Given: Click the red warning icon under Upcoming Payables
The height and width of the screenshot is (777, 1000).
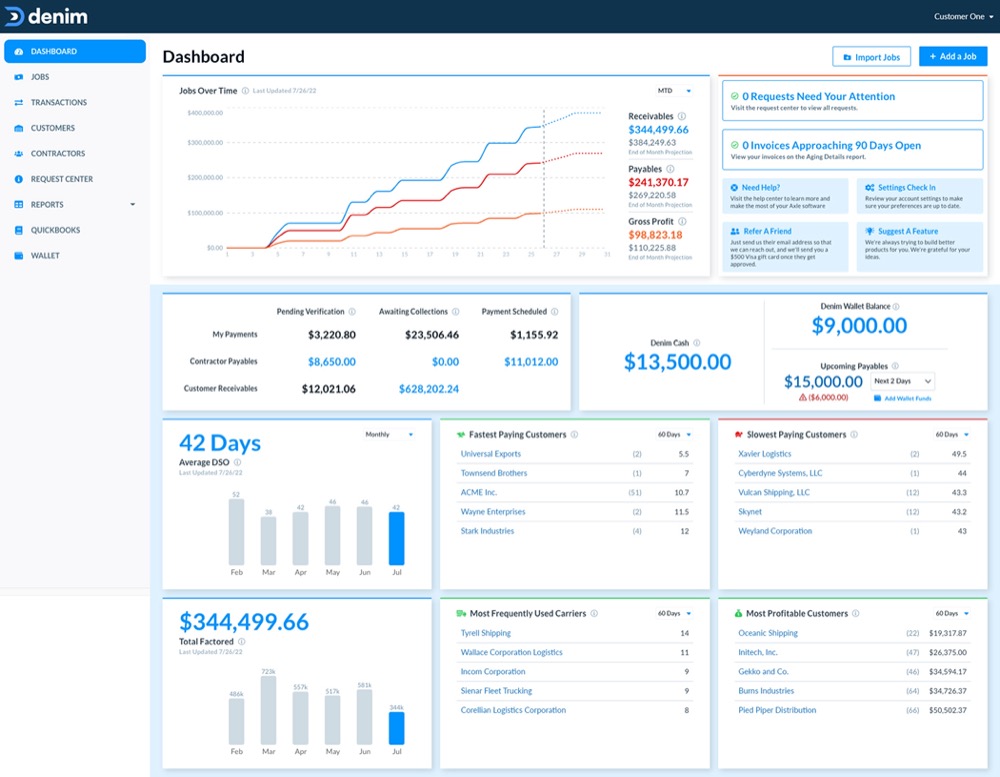Looking at the screenshot, I should [x=803, y=398].
